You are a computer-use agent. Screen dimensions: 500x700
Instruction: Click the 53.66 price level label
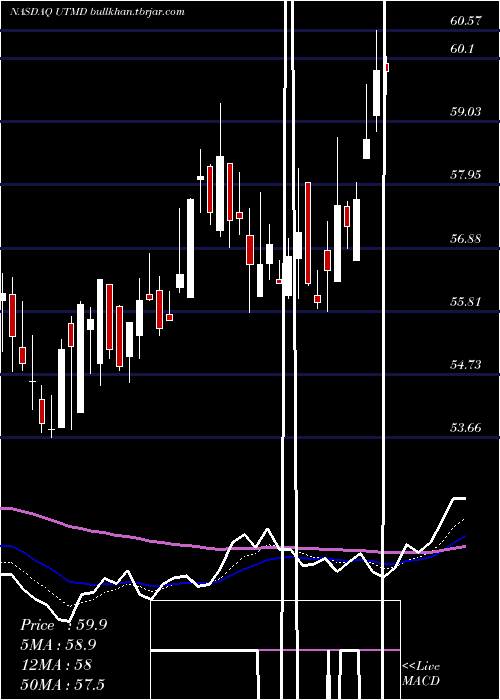point(466,428)
